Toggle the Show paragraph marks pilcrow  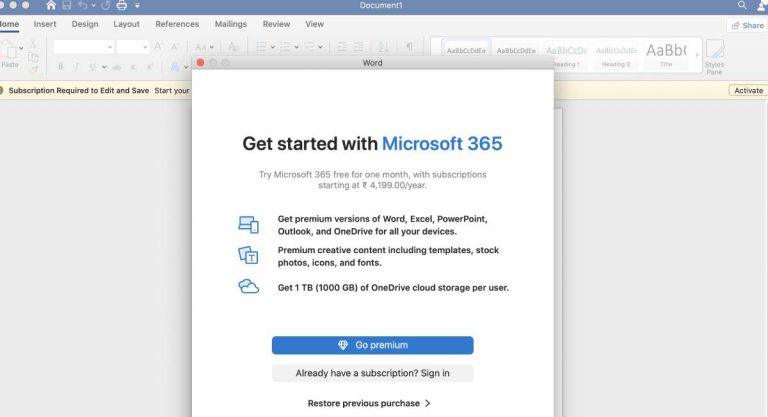coord(409,47)
